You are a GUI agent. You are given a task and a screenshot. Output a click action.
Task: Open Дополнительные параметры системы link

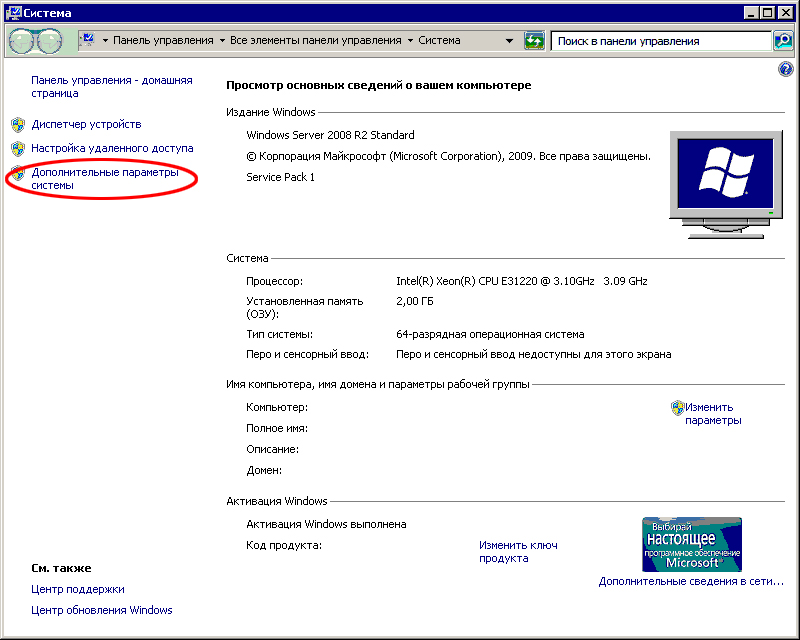click(105, 179)
